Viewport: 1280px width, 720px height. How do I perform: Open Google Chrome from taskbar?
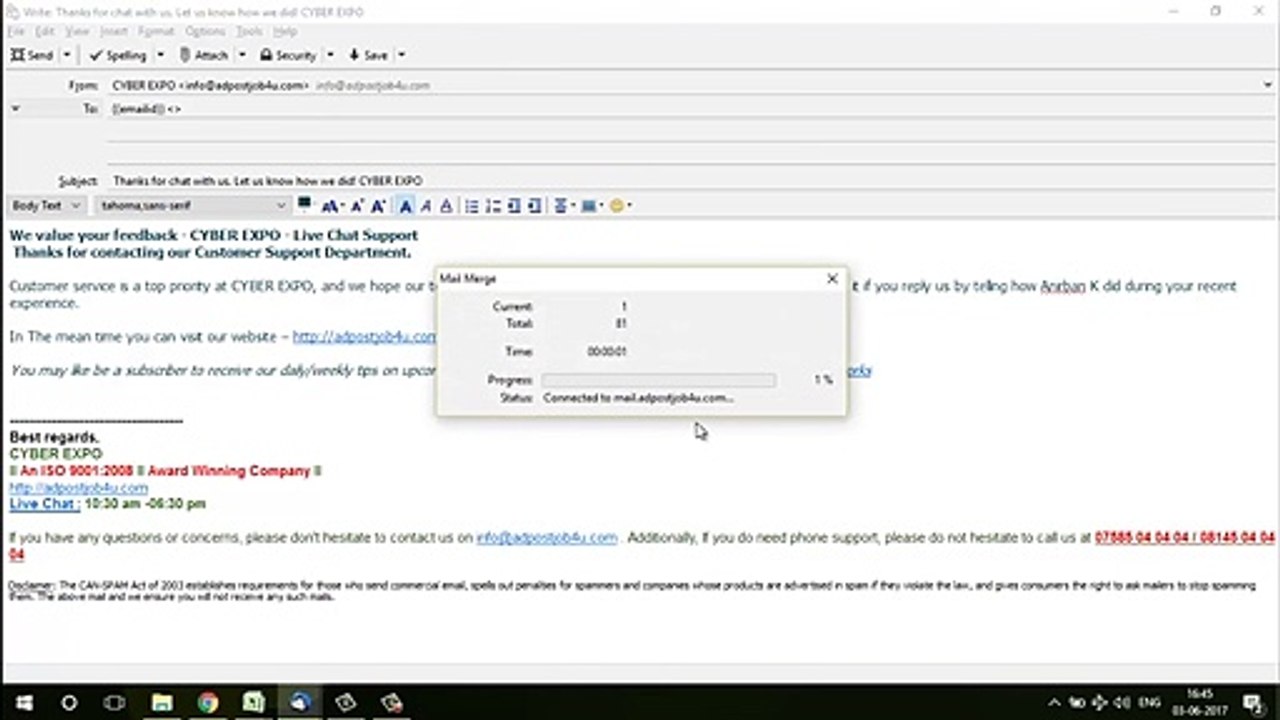[x=207, y=703]
